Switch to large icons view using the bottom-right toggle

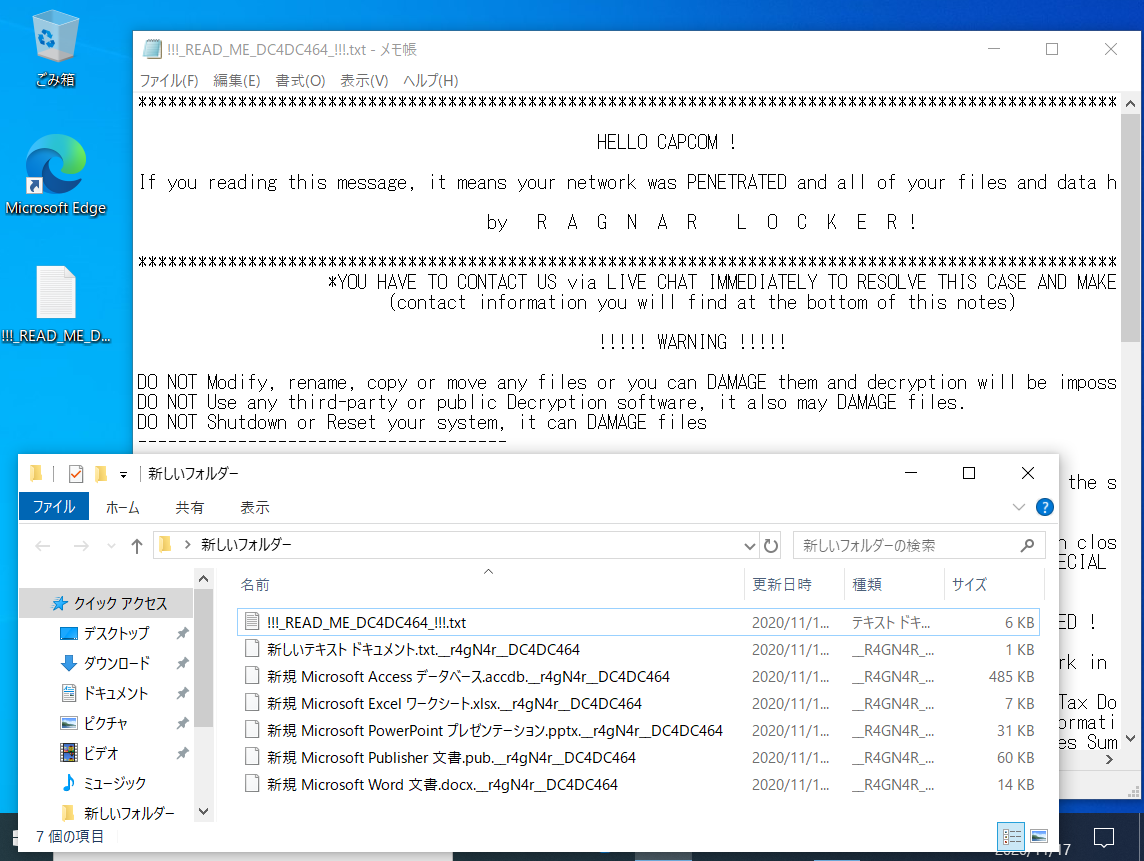click(1039, 836)
